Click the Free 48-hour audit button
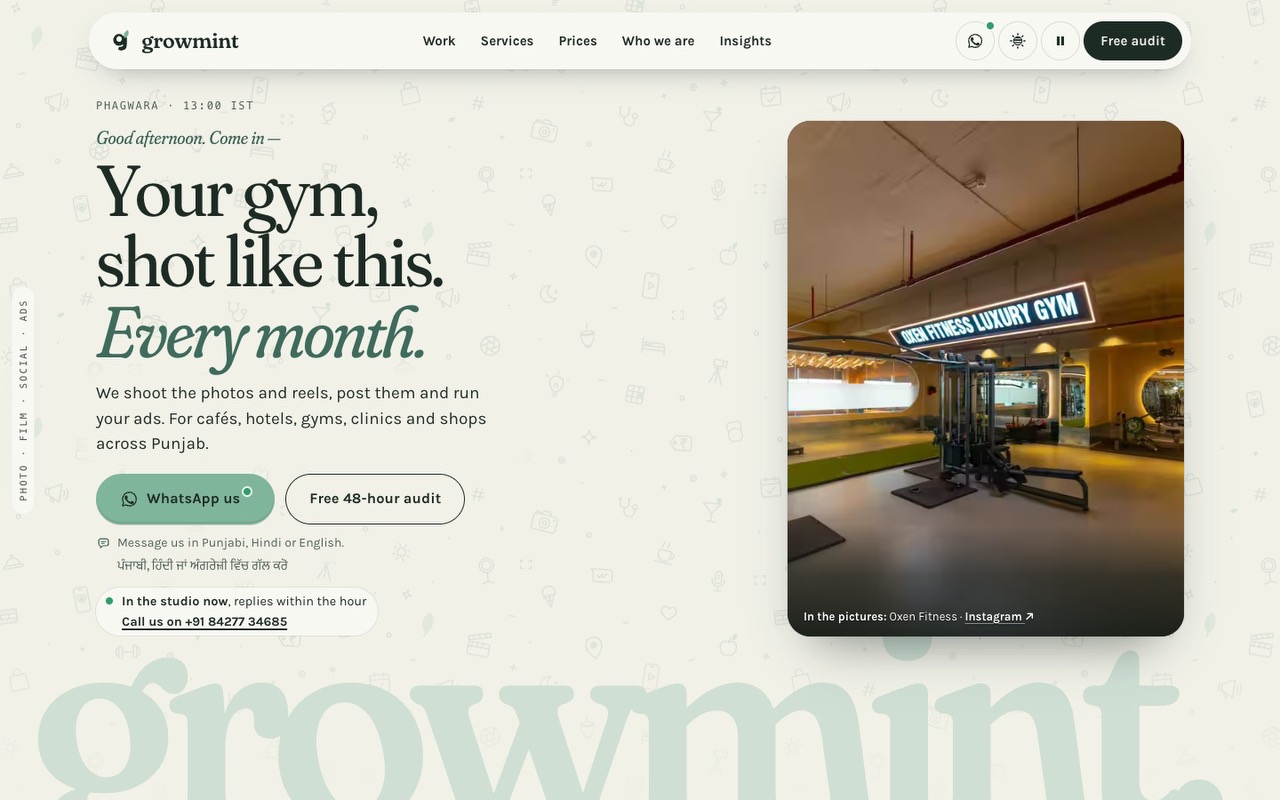The height and width of the screenshot is (800, 1280). click(x=375, y=499)
